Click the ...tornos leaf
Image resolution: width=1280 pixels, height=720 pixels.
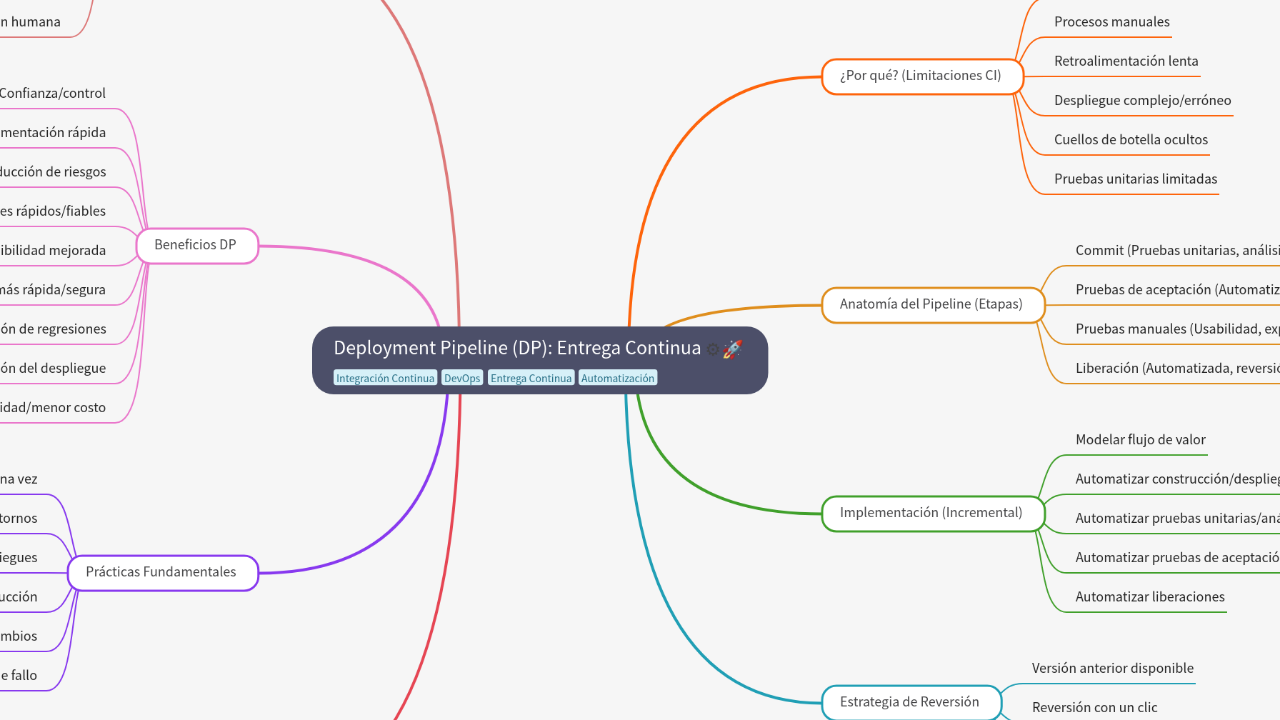19,518
